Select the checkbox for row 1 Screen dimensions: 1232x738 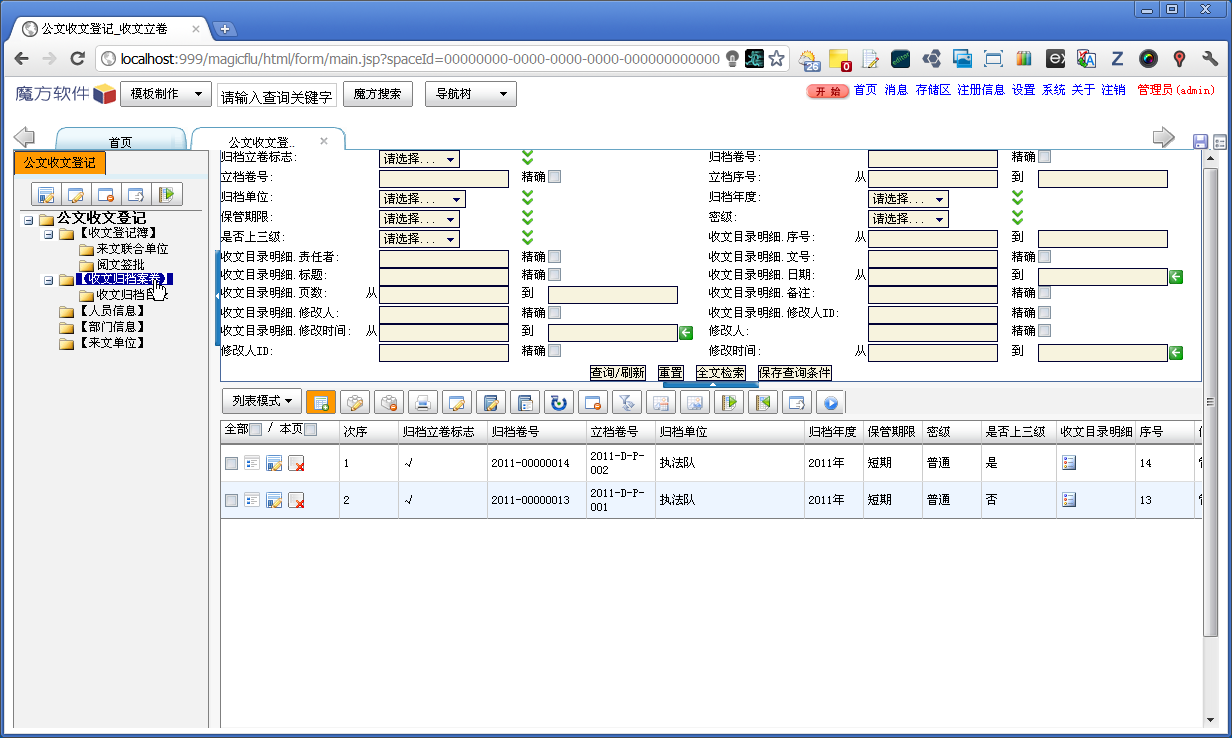point(232,464)
